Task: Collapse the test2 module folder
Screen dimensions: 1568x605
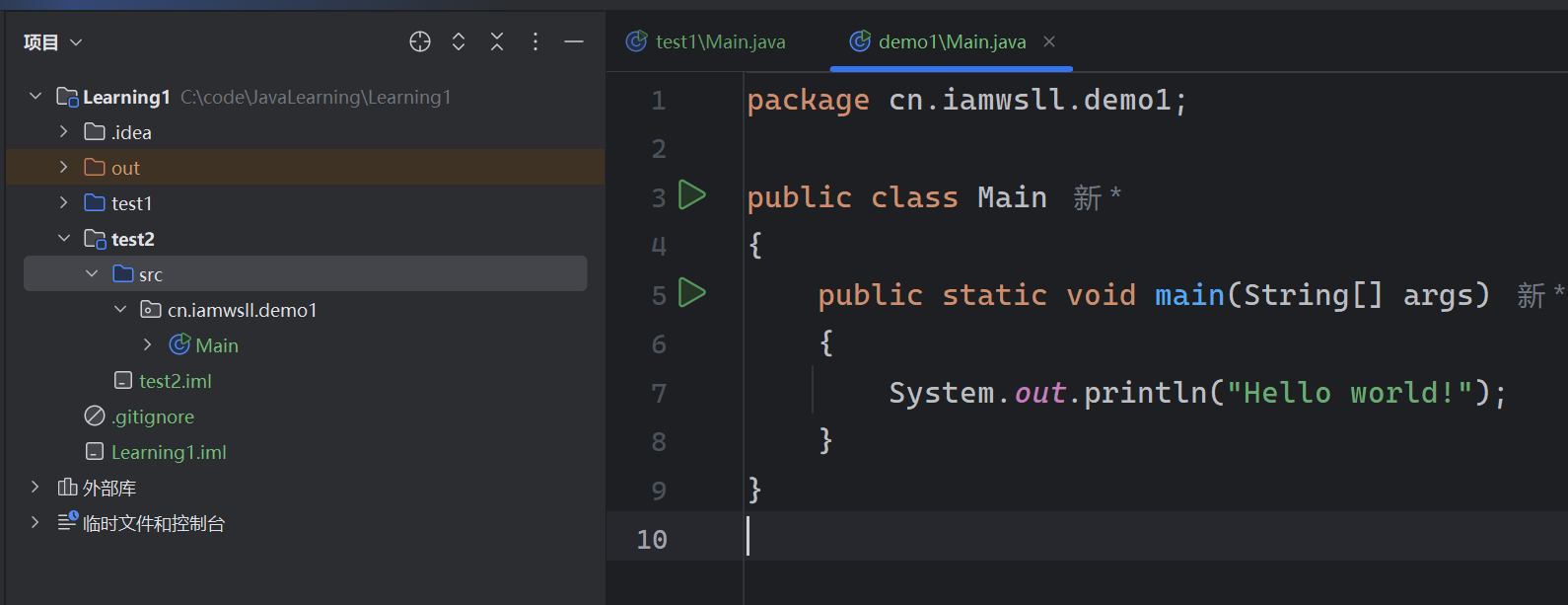Action: pyautogui.click(x=64, y=239)
